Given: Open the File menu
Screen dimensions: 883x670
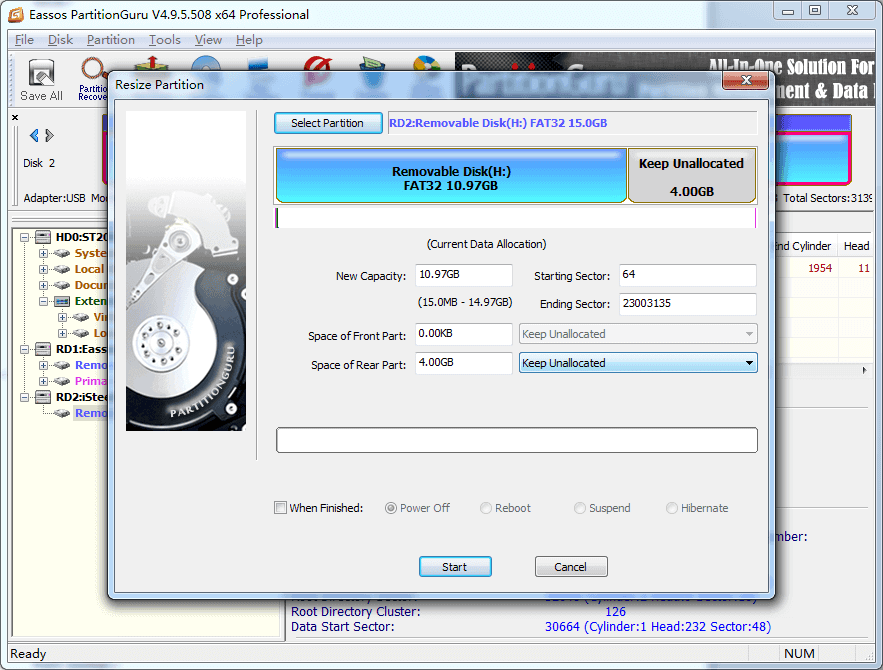Looking at the screenshot, I should (x=24, y=40).
